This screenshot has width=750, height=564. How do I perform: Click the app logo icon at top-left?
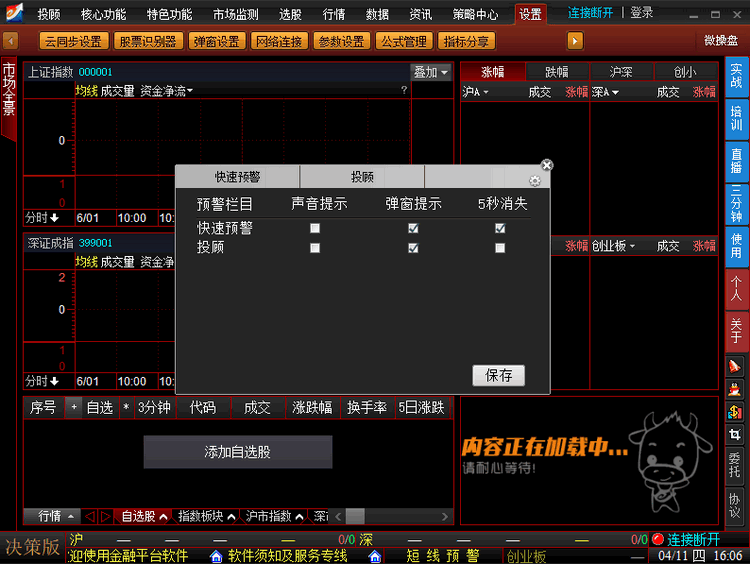15,13
